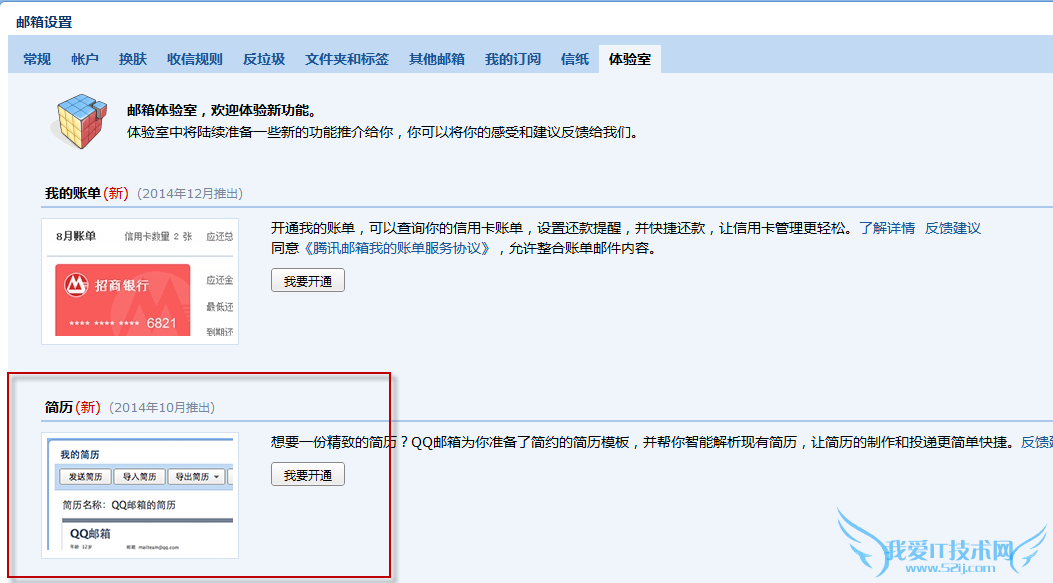Click the 我的账单 preview thumbnail

[140, 281]
